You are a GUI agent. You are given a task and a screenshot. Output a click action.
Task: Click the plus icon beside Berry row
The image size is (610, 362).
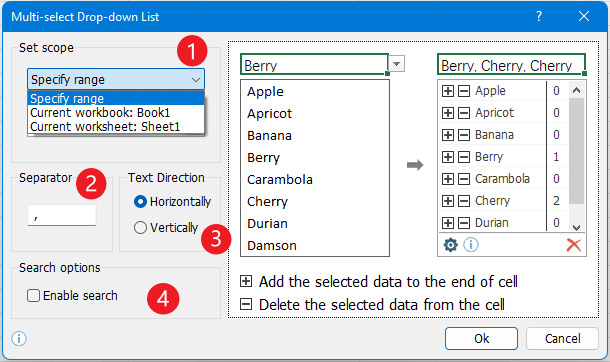448,157
